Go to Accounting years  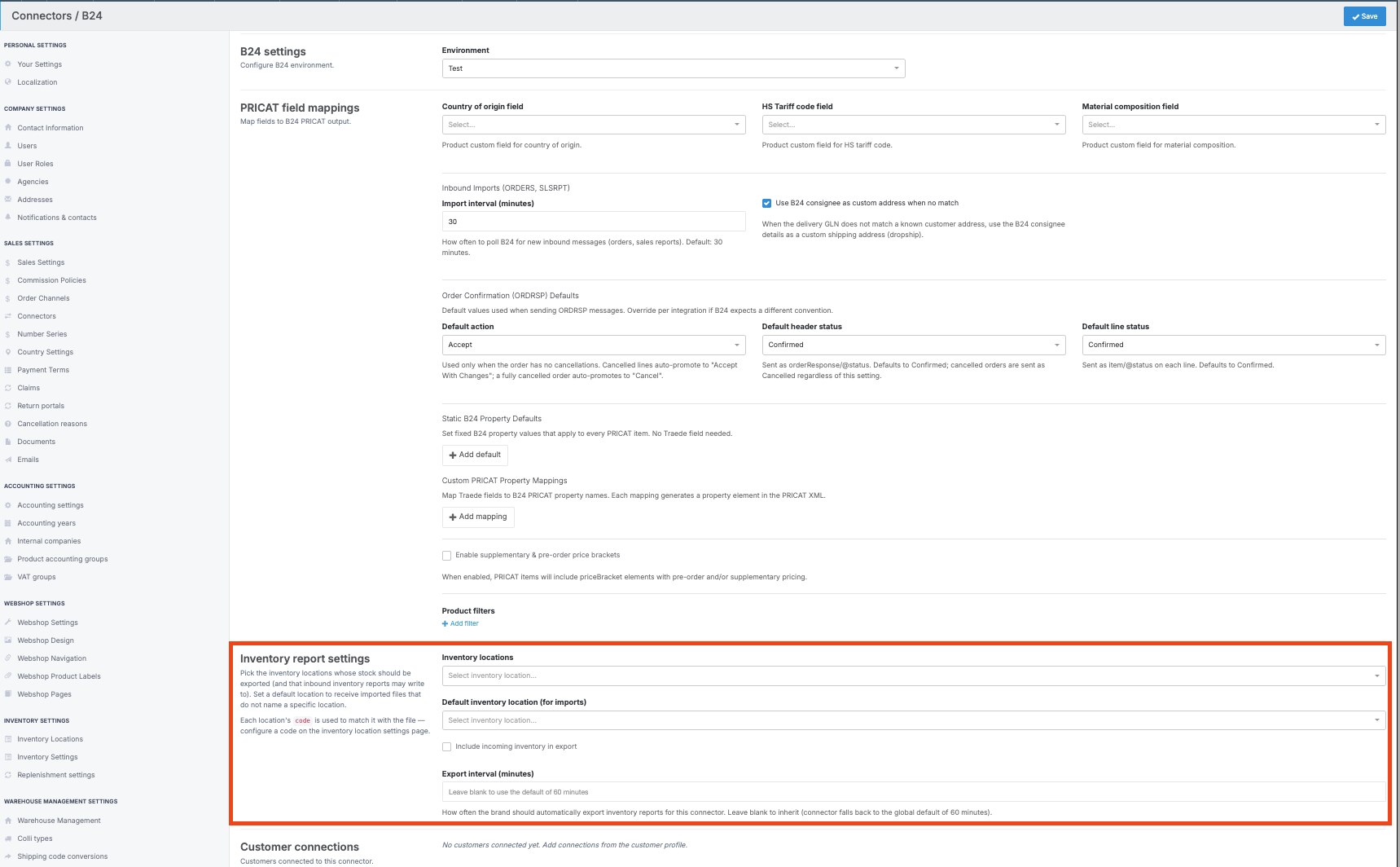click(x=46, y=523)
